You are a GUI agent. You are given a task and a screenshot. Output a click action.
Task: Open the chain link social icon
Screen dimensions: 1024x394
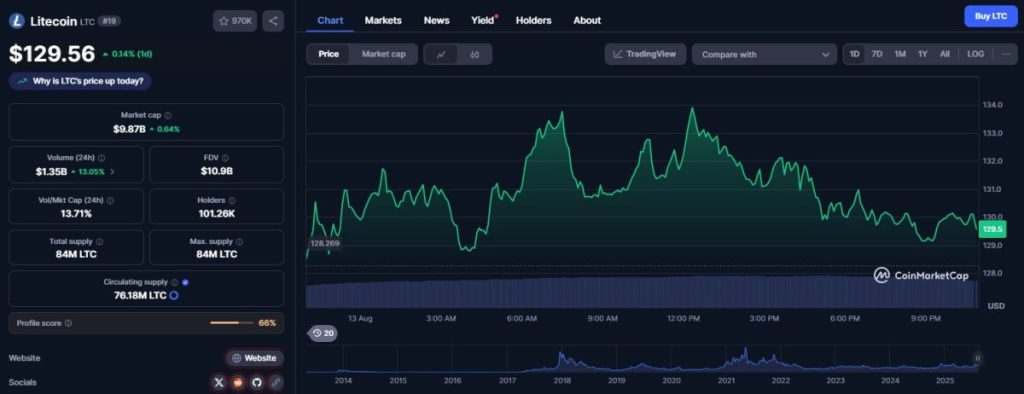(x=276, y=382)
